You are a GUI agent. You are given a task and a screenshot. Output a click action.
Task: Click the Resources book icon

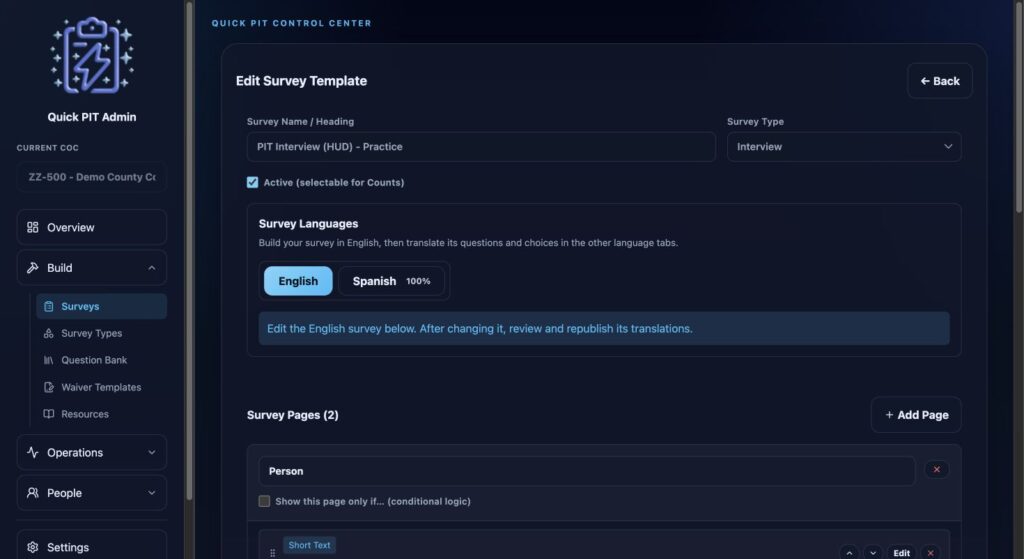click(48, 414)
